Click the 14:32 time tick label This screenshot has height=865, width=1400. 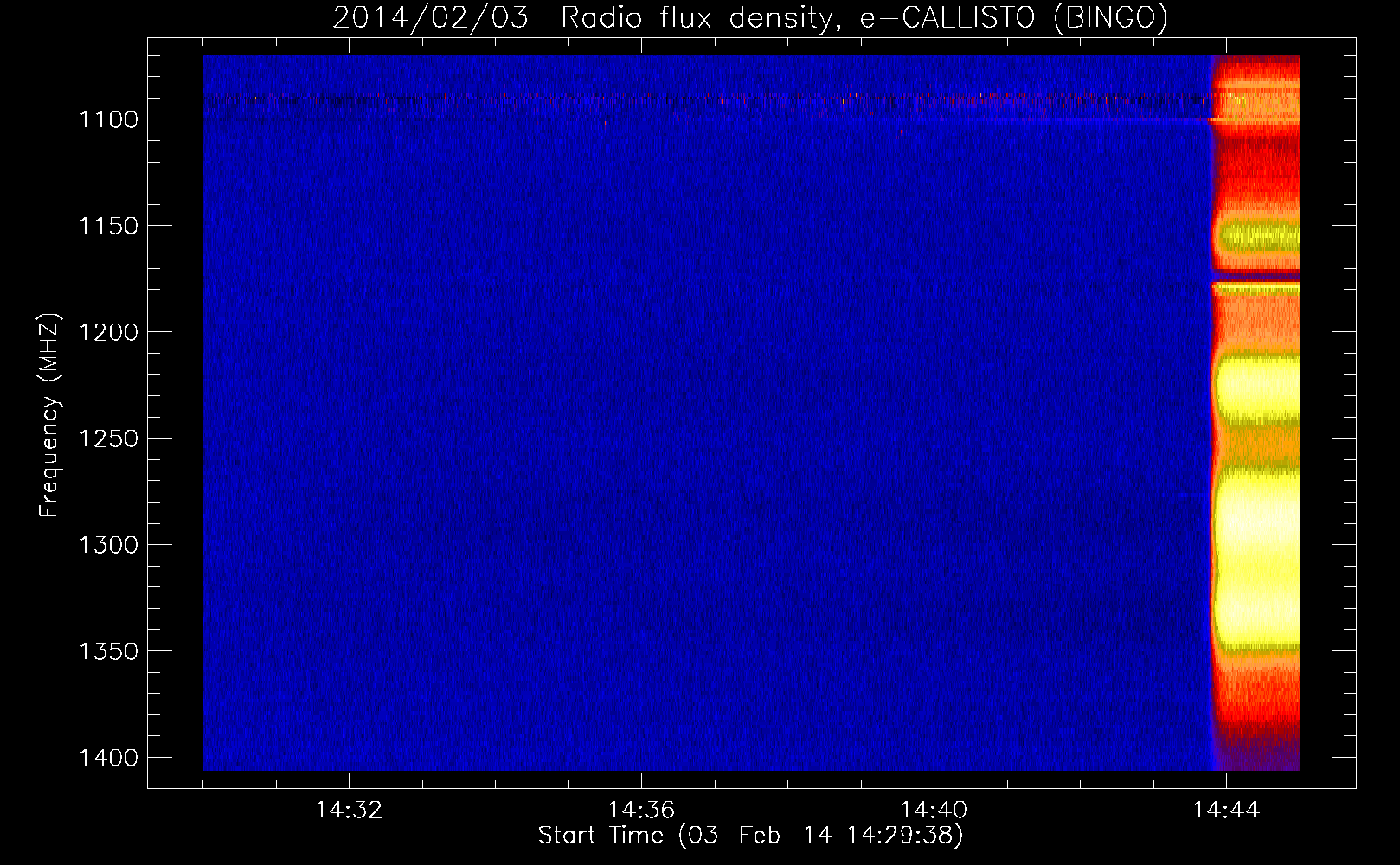tap(349, 811)
